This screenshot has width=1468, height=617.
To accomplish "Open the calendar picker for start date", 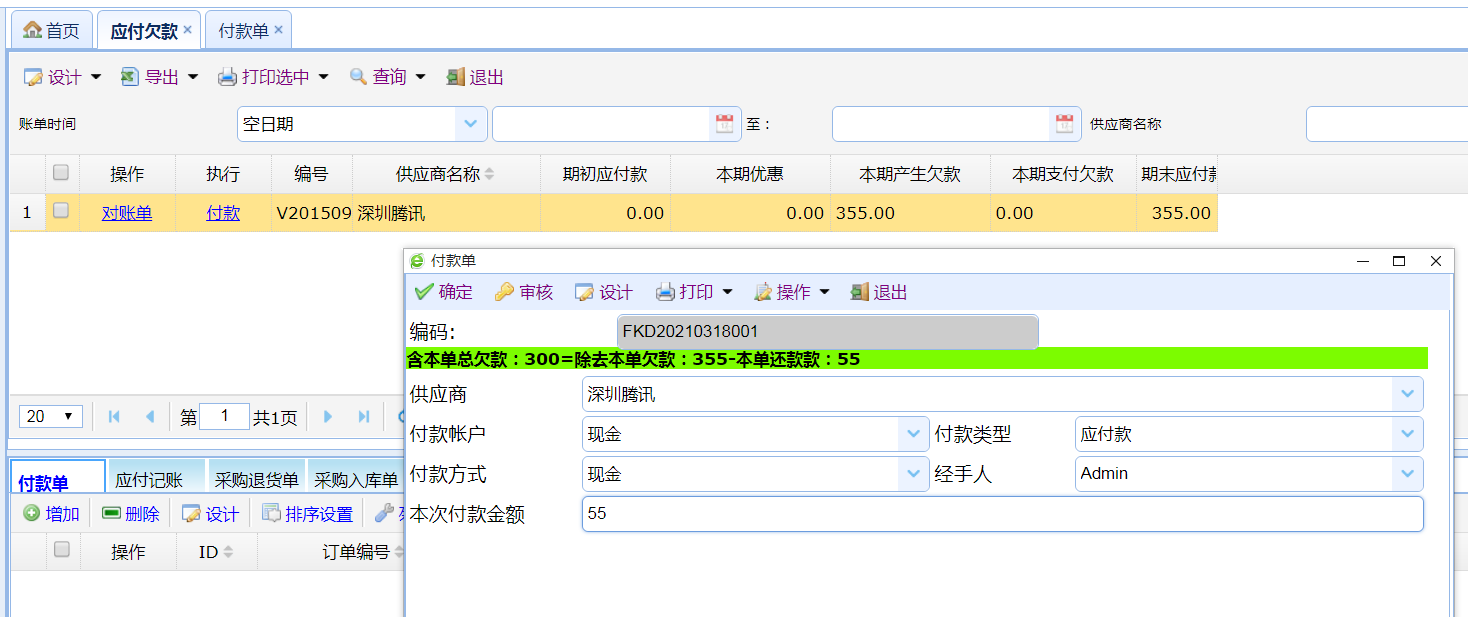I will pos(724,124).
